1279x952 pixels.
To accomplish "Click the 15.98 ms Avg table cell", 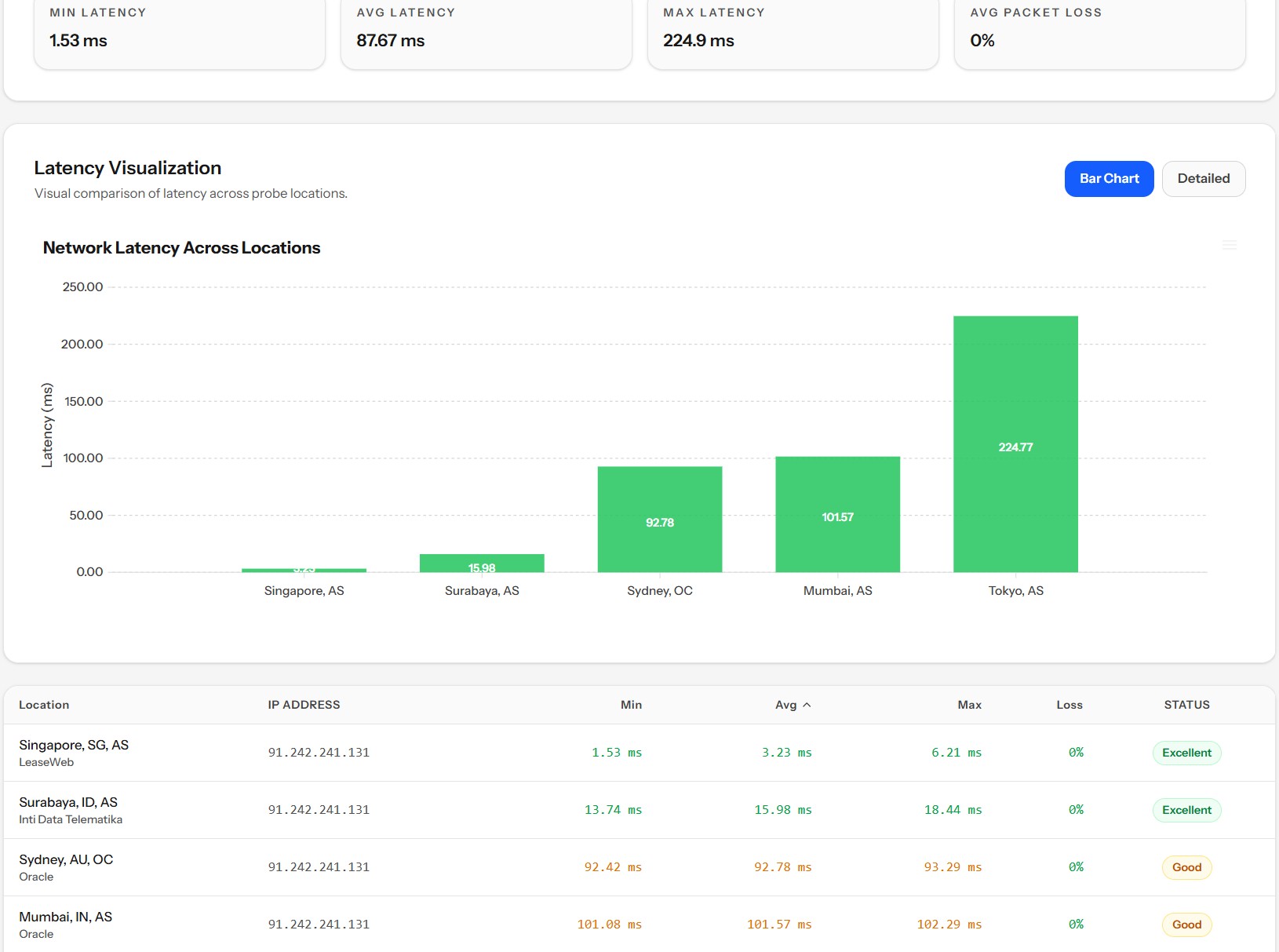I will pos(783,810).
